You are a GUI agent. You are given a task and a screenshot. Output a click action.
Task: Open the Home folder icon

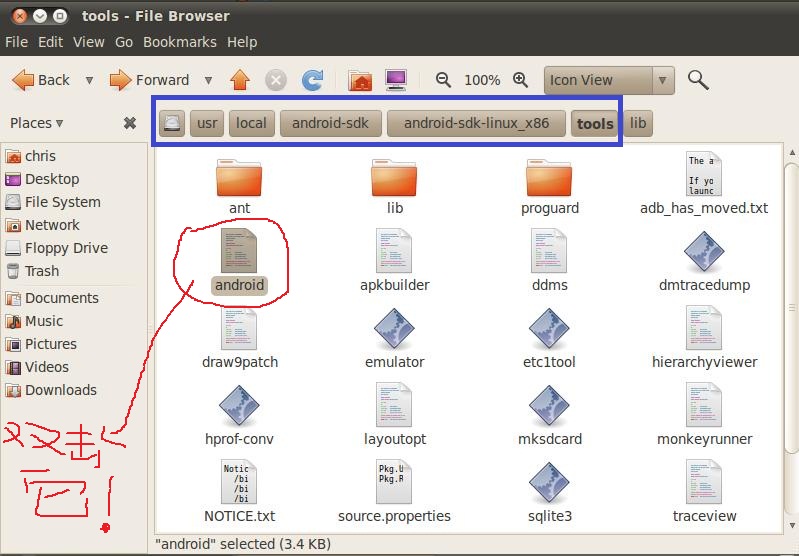[360, 81]
